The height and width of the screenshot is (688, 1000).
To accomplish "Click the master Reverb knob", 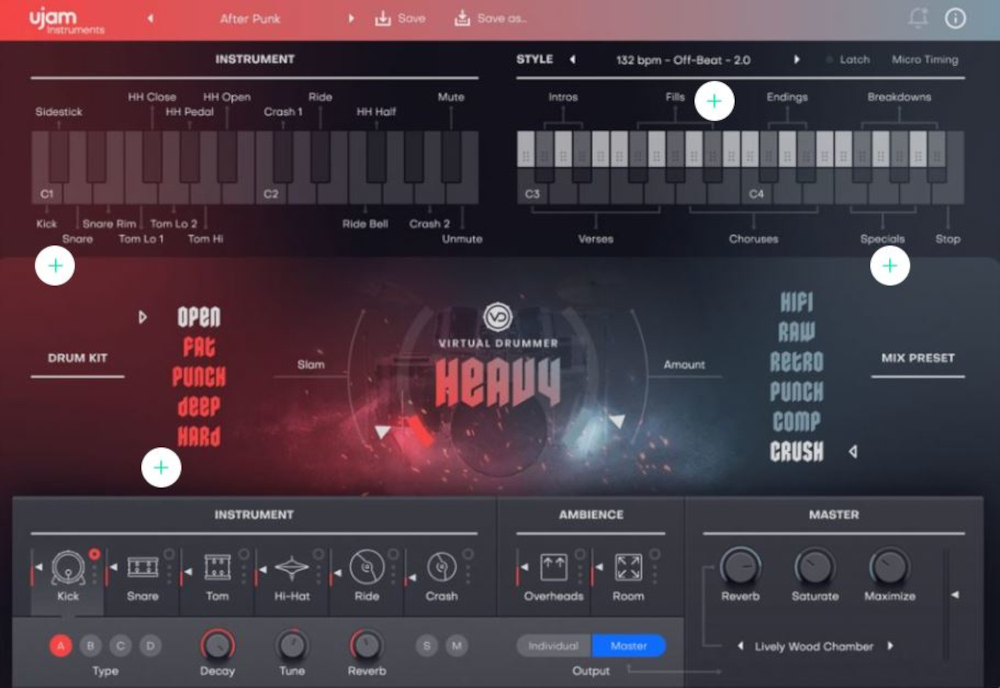I will [x=740, y=566].
